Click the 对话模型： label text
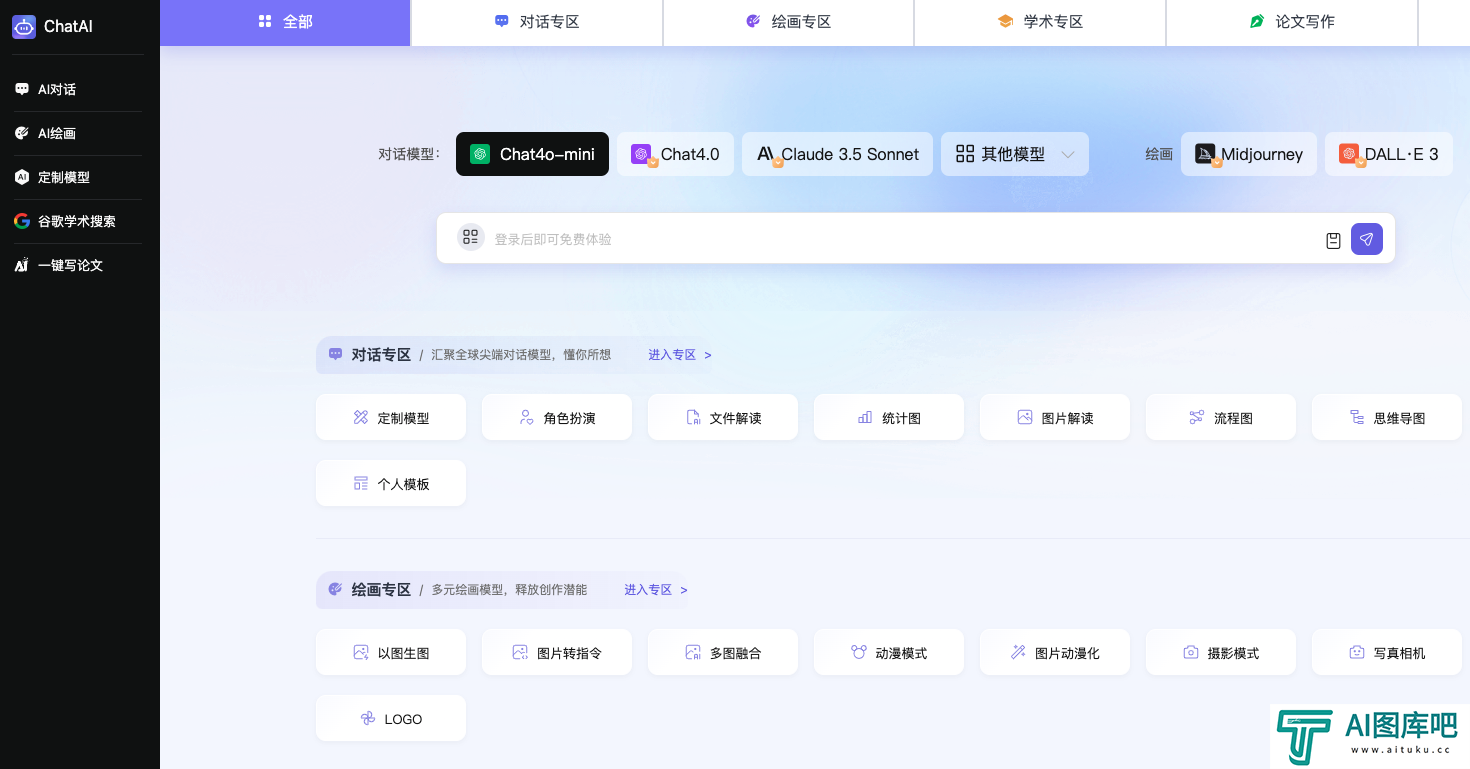The height and width of the screenshot is (769, 1470). pos(410,154)
